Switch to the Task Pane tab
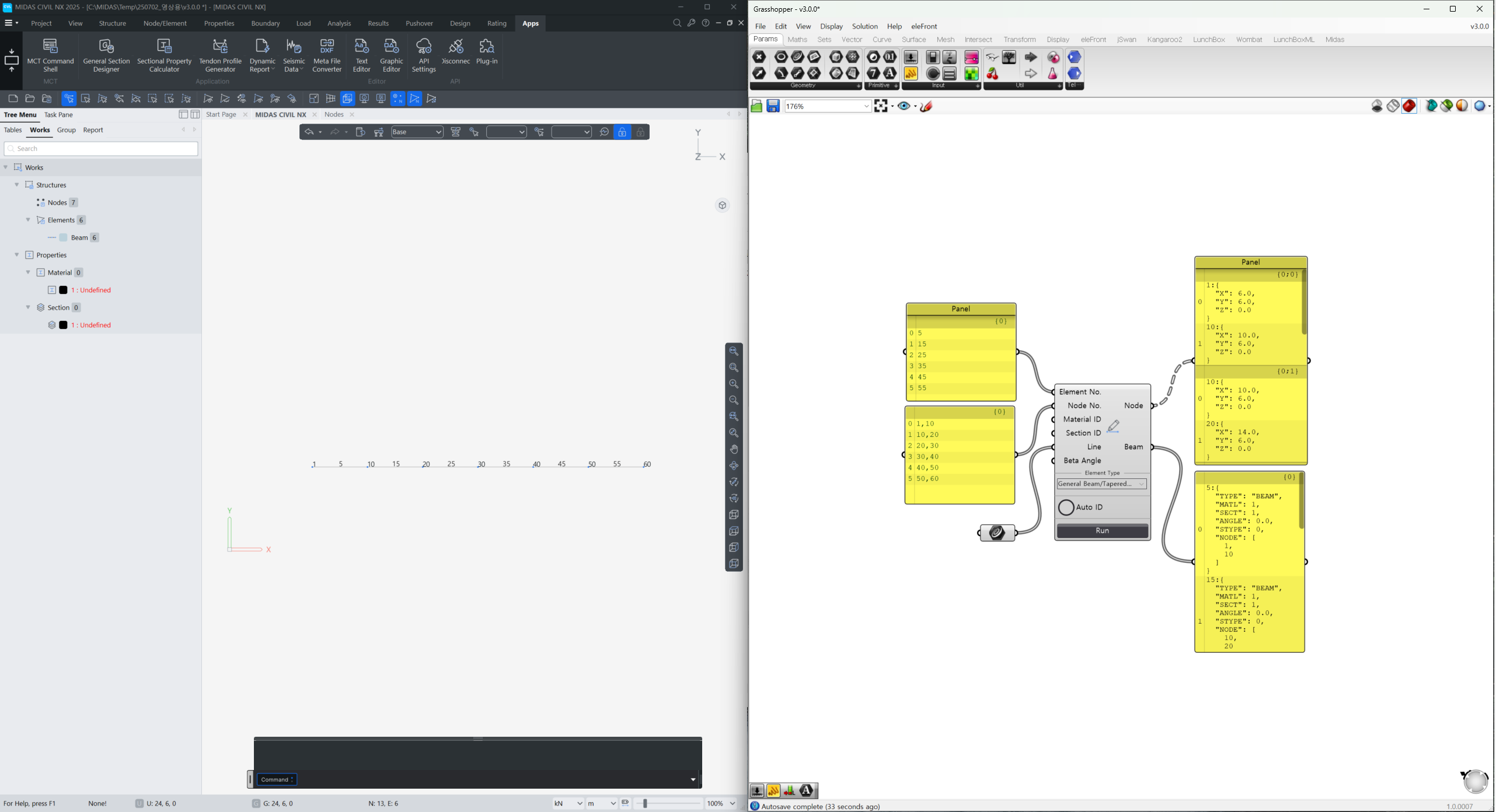 58,115
